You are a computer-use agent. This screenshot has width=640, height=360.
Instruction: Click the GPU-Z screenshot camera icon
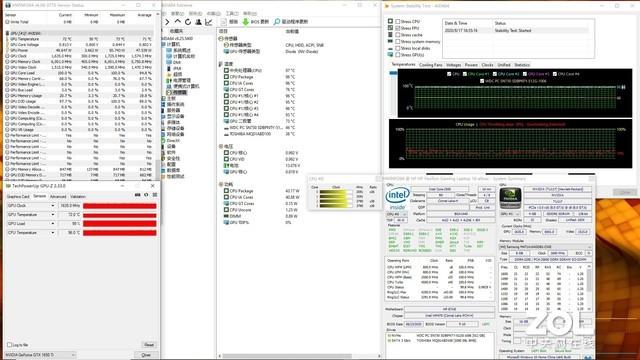click(138, 195)
